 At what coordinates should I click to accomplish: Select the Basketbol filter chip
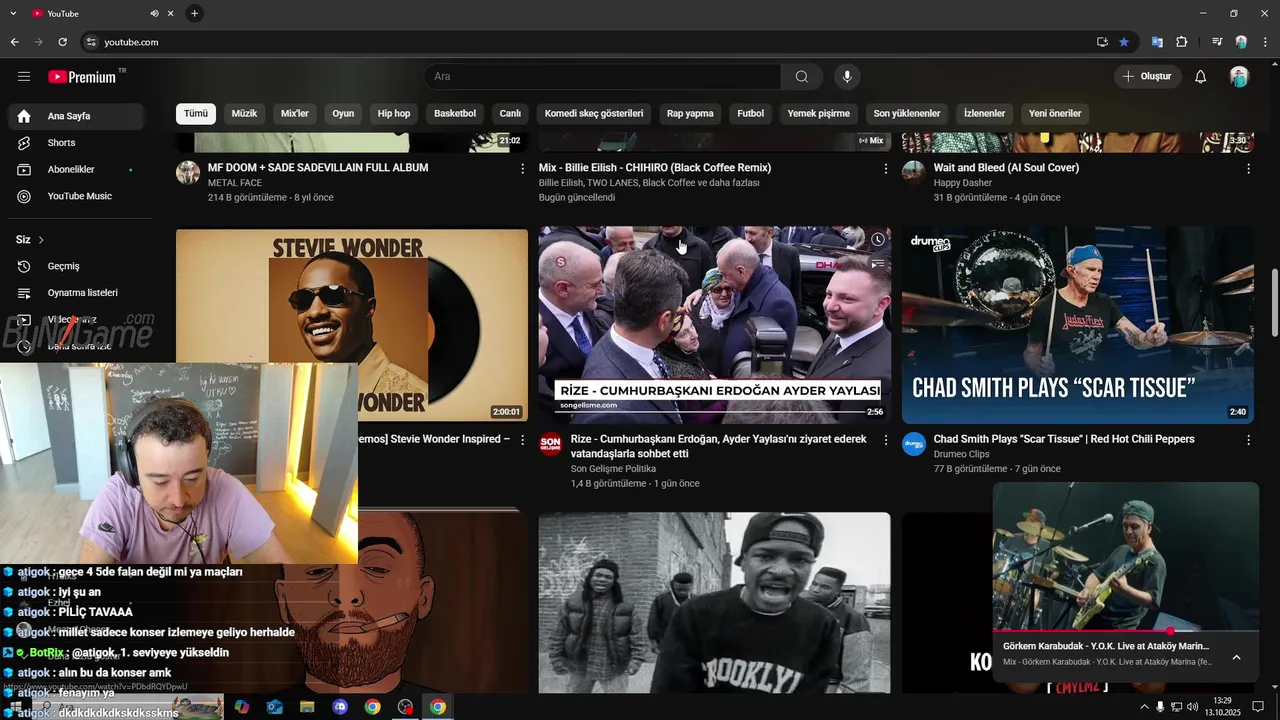[455, 114]
